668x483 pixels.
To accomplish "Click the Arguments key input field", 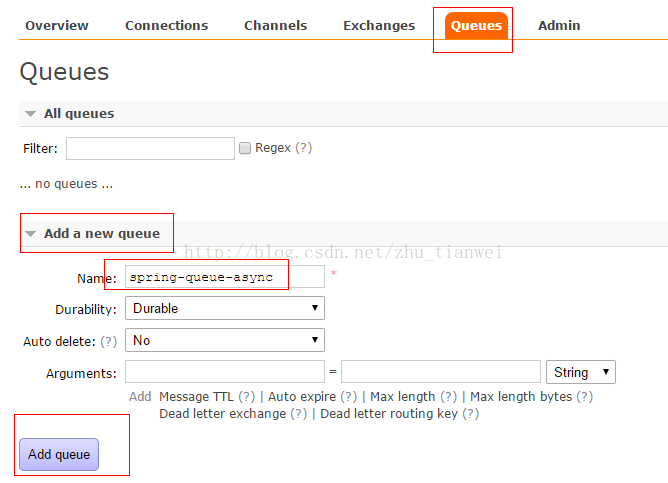I will pos(225,372).
